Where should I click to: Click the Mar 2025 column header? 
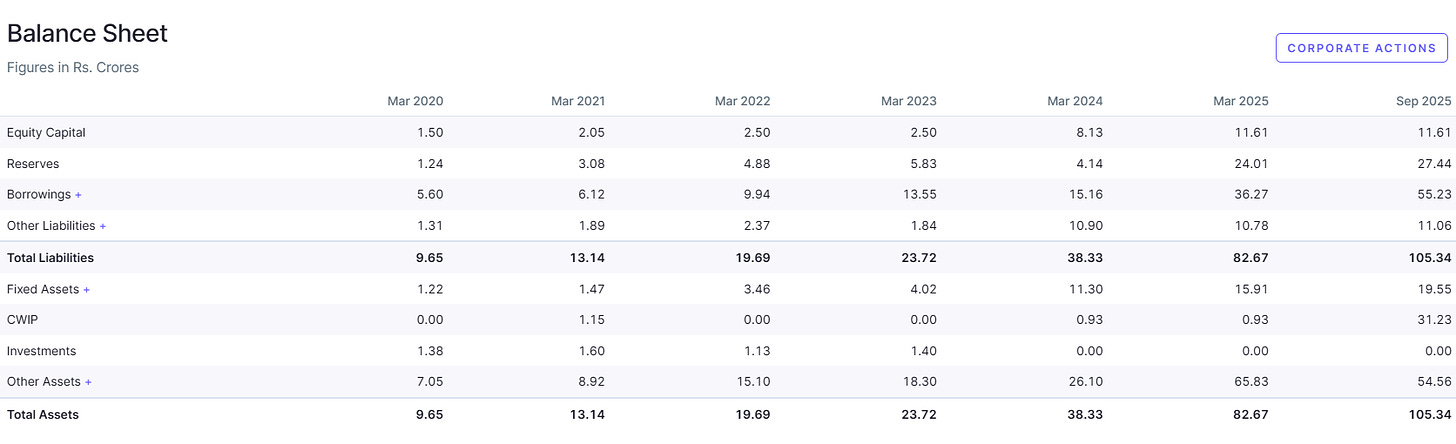(1241, 101)
